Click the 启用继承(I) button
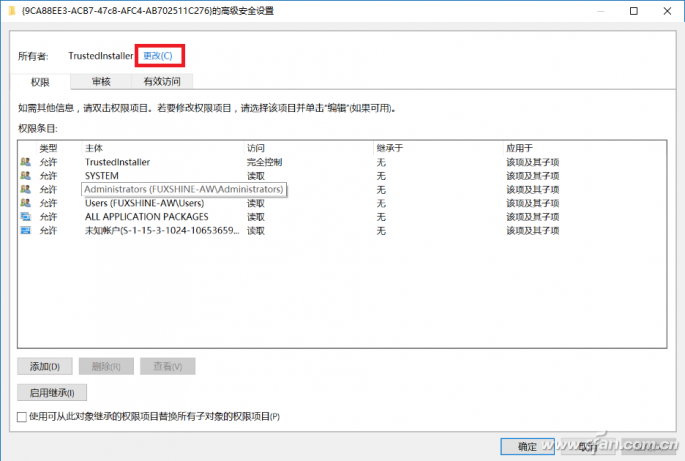685x461 pixels. (x=52, y=392)
